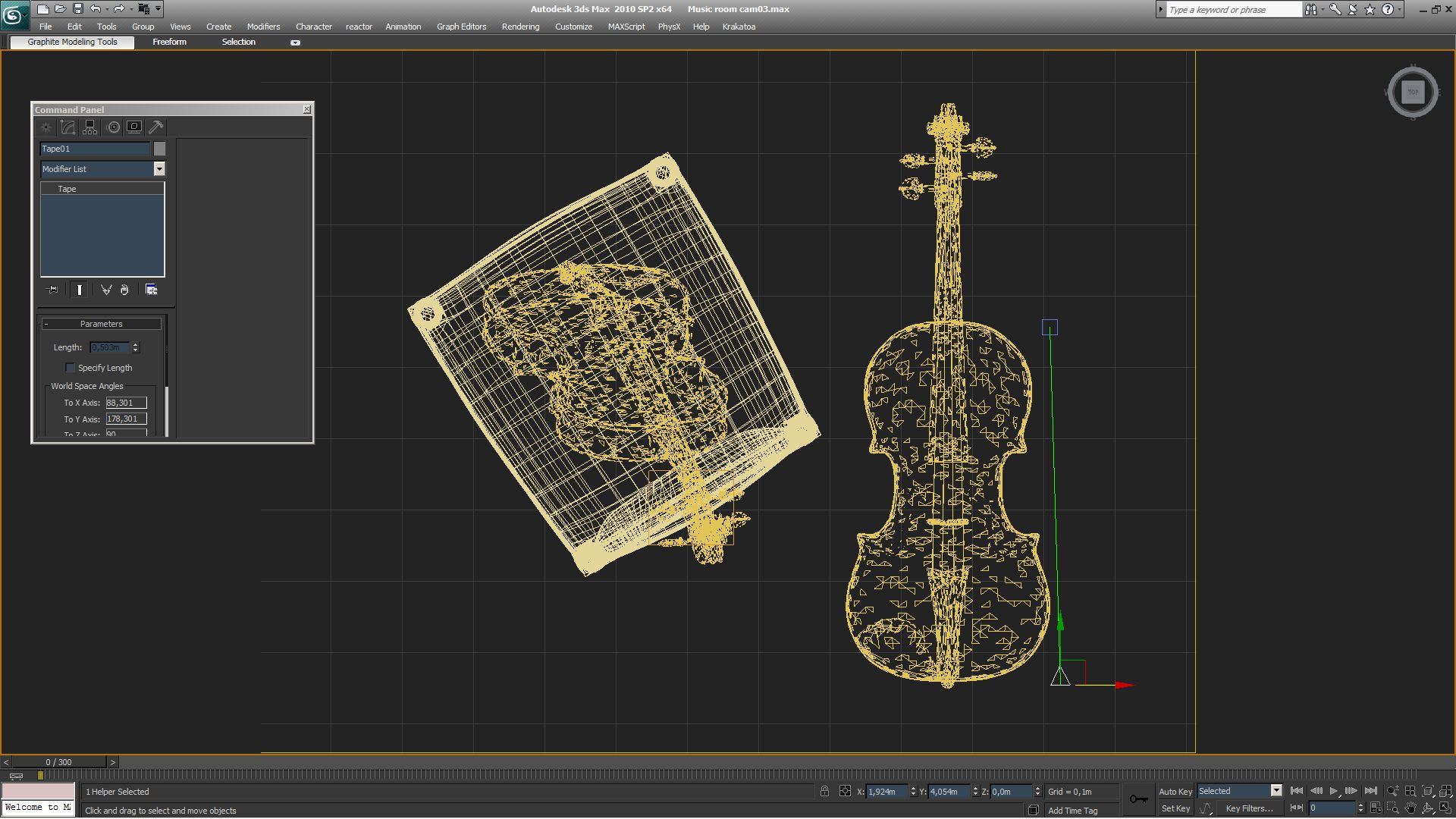Screen dimensions: 1456x819
Task: Open the Display panel tab
Action: [134, 127]
